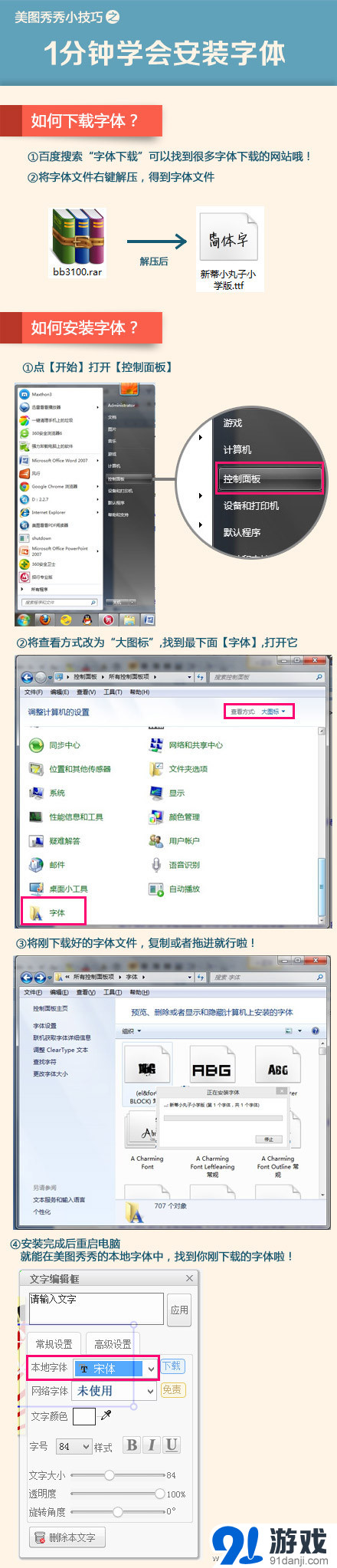Toggle Underline text style button
This screenshot has width=337, height=1568.
172,1445
